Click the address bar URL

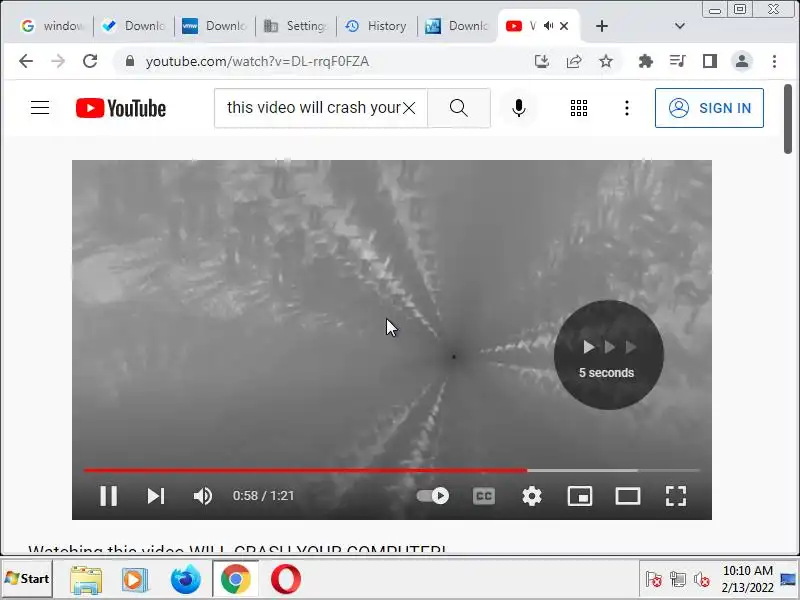[x=257, y=61]
